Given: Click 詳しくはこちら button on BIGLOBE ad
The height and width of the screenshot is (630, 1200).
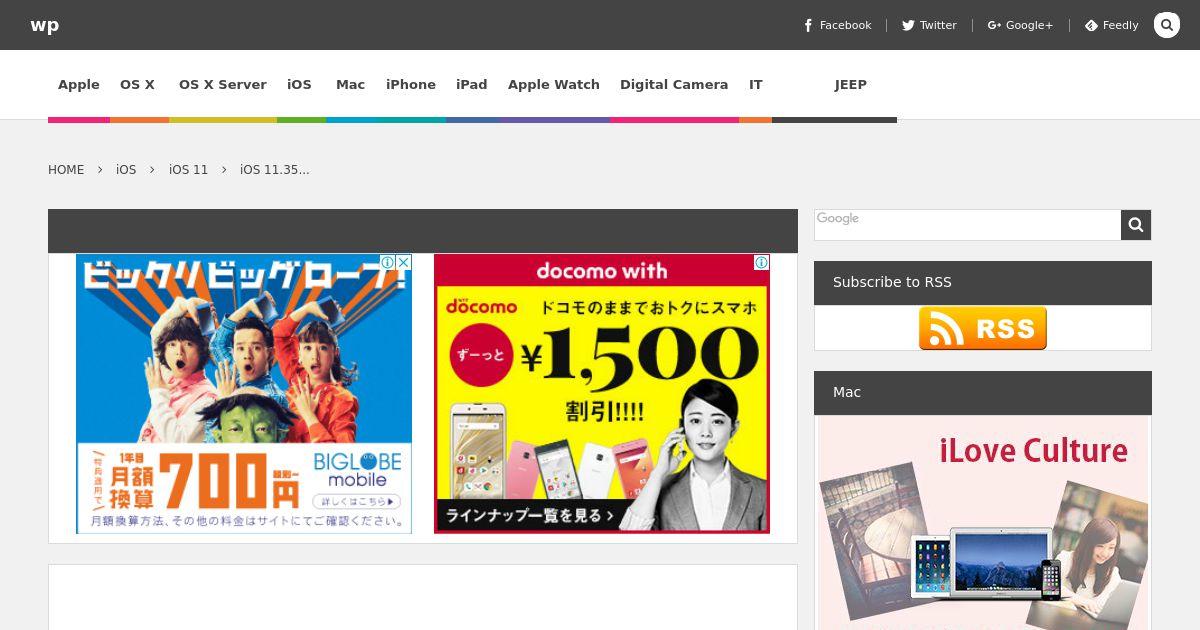Looking at the screenshot, I should click(356, 502).
